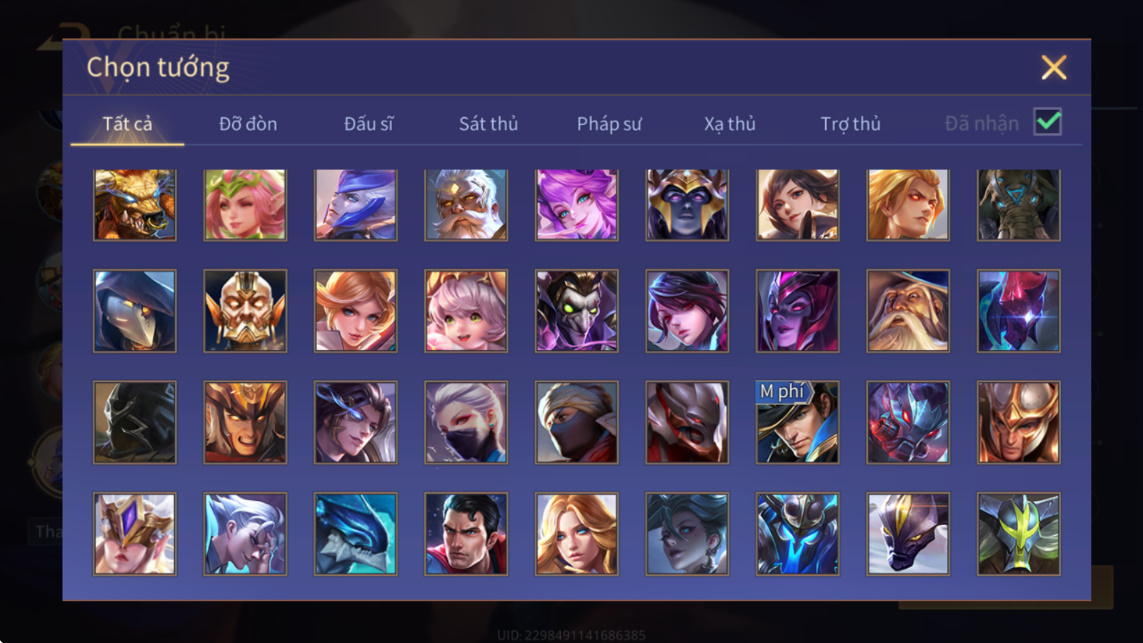Toggle the "Đã nhận" checkbox

(1048, 122)
